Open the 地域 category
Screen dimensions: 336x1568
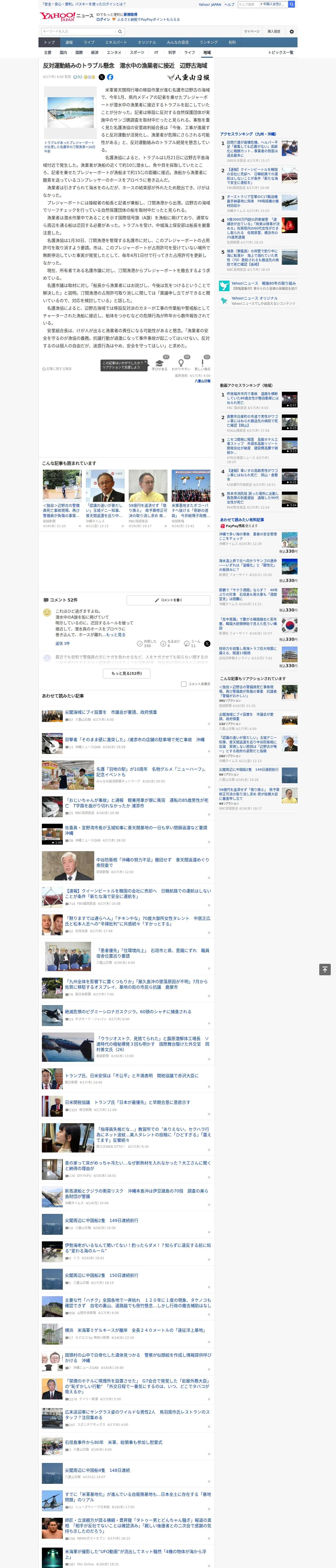point(207,52)
